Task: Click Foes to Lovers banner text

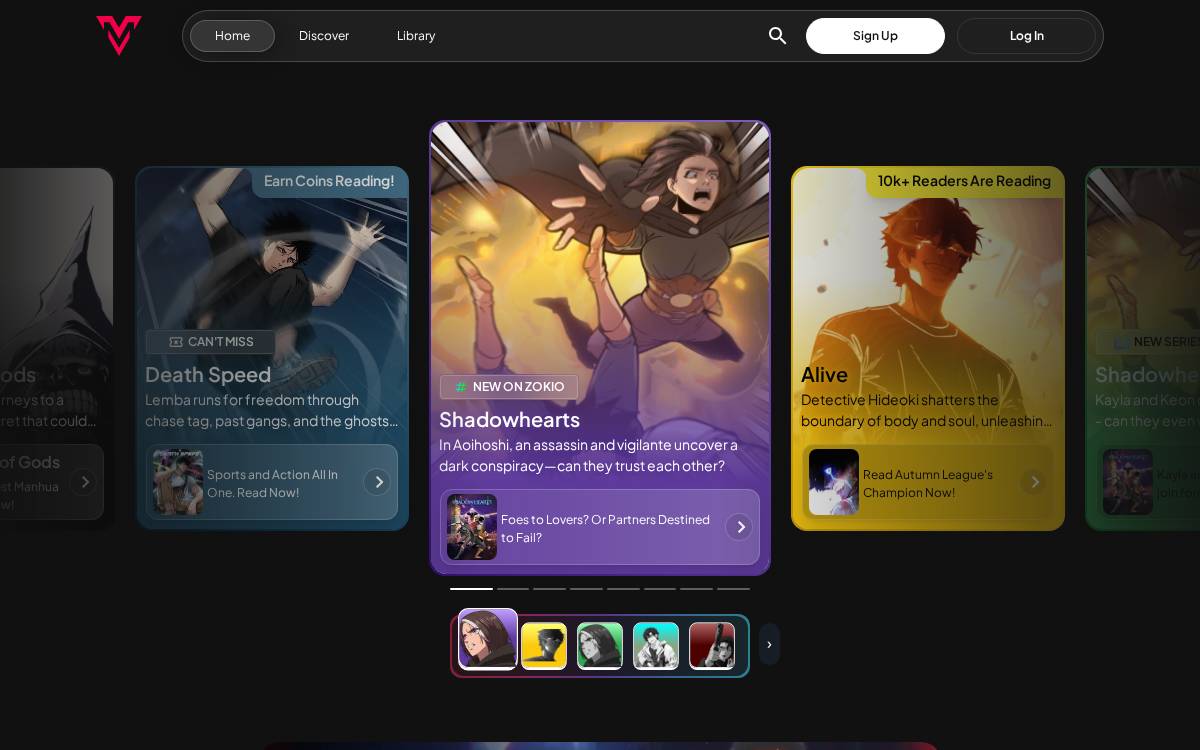Action: point(605,528)
